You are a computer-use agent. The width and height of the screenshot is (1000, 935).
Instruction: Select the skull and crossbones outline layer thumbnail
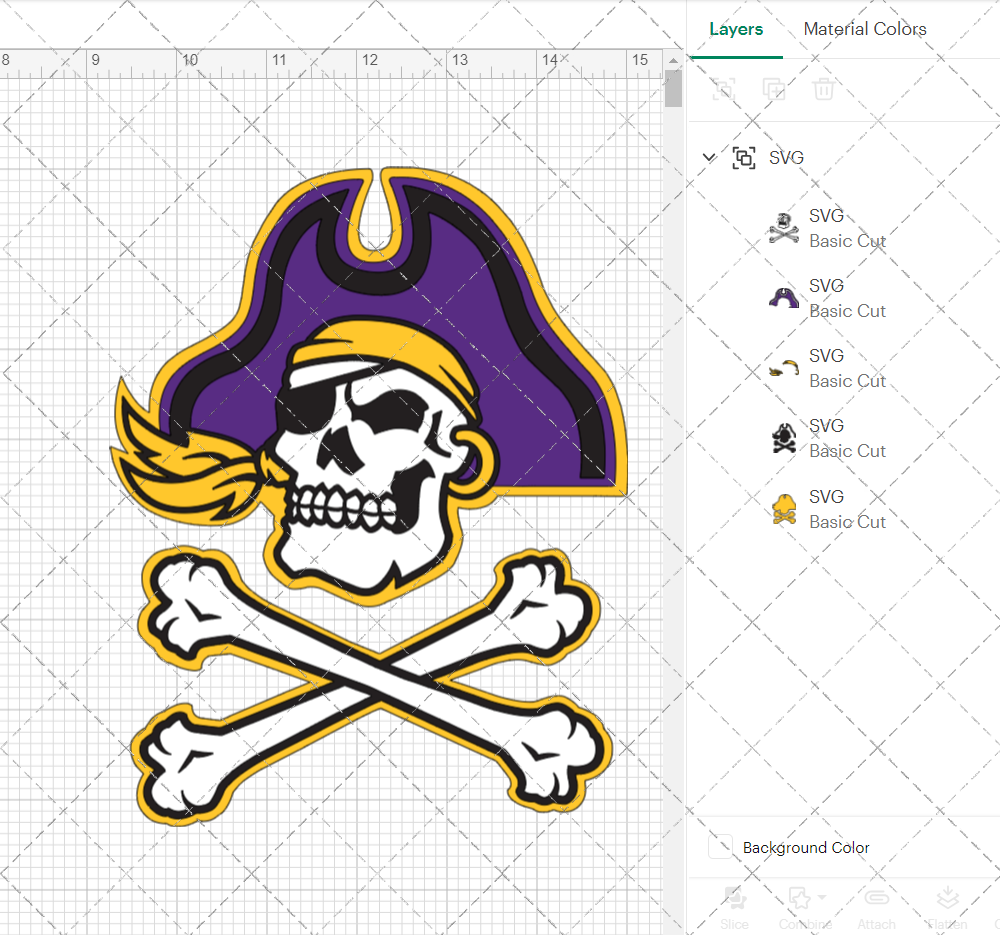(784, 228)
